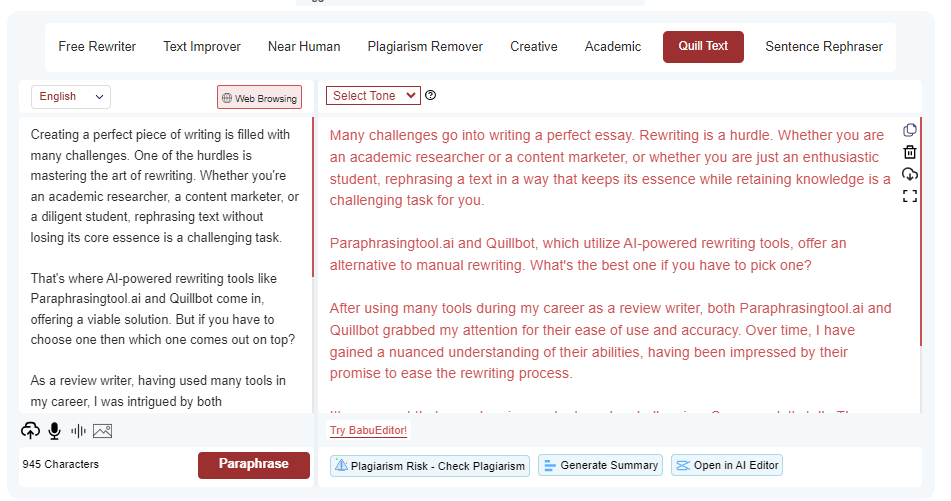Open the English language dropdown
Image resolution: width=951 pixels, height=501 pixels.
pos(71,96)
